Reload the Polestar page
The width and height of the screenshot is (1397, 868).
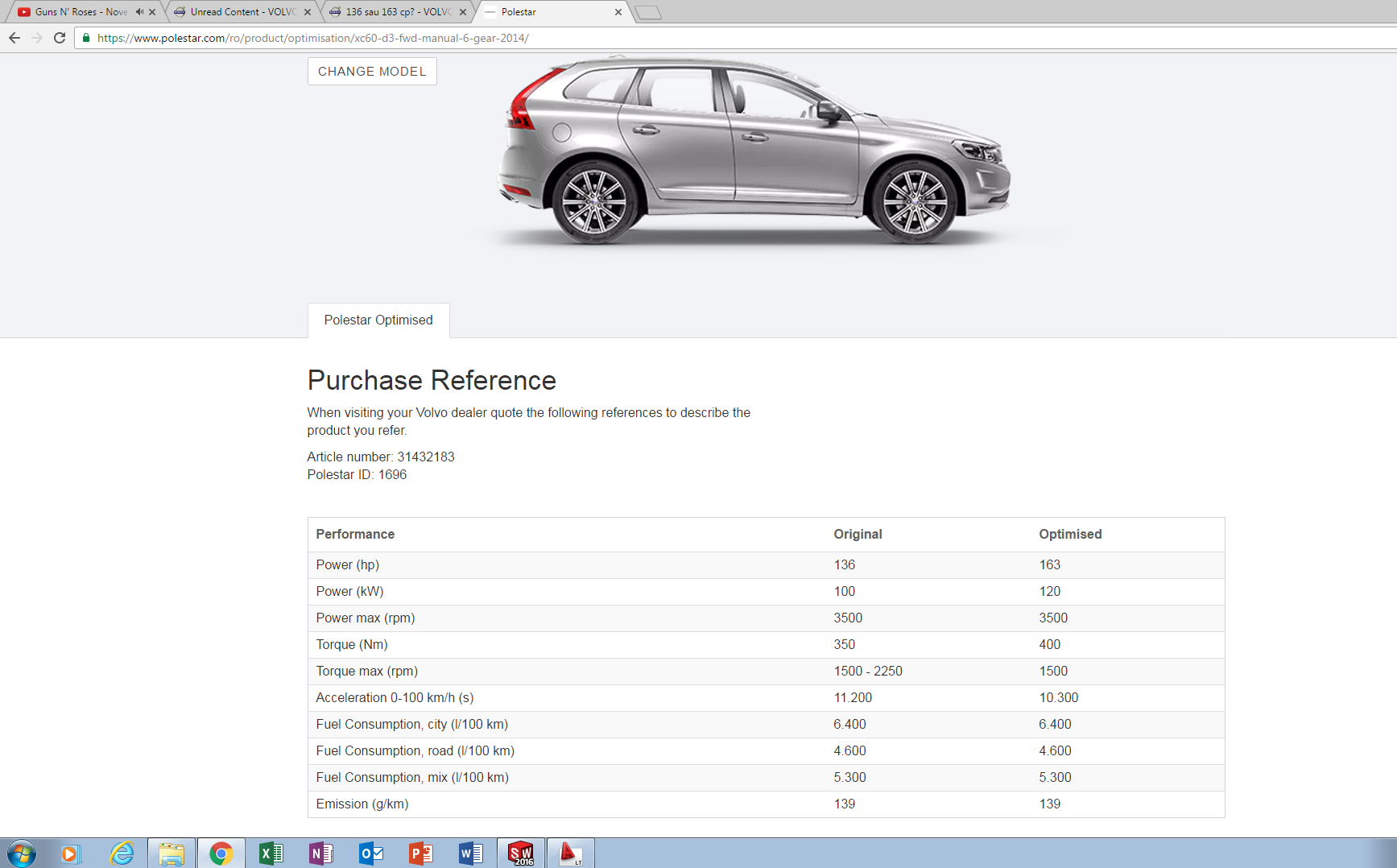coord(60,38)
